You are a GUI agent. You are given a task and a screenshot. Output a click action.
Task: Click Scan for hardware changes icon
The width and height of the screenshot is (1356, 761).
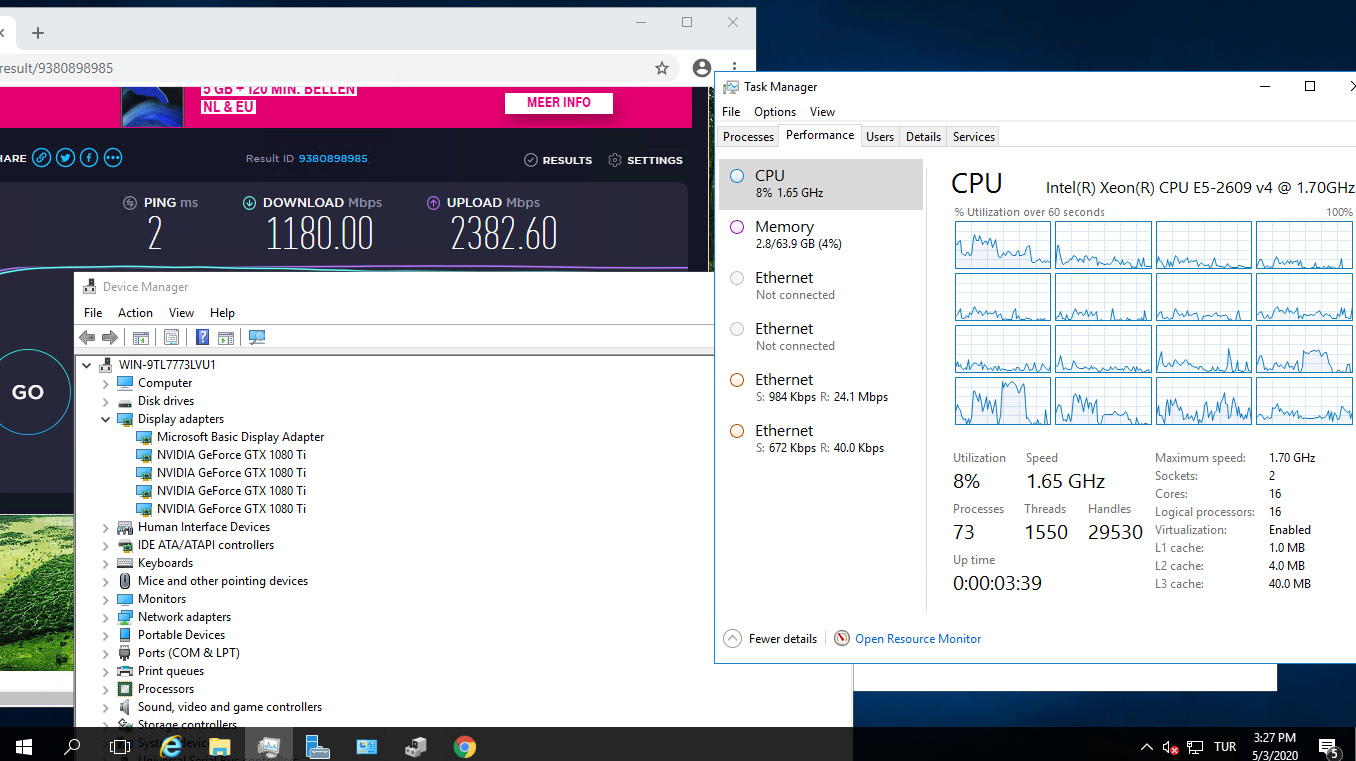point(257,338)
